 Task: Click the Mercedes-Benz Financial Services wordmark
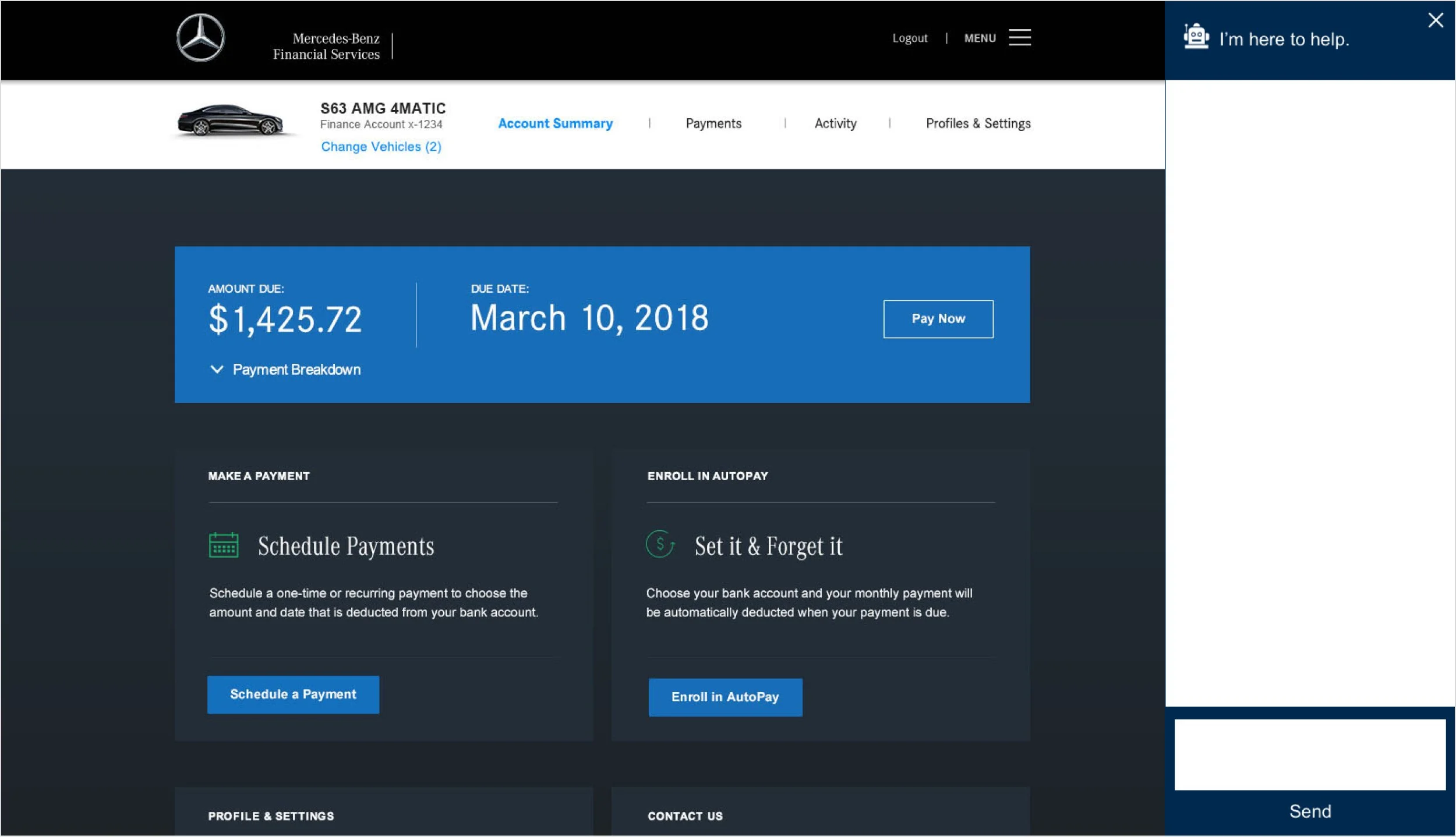pyautogui.click(x=327, y=46)
